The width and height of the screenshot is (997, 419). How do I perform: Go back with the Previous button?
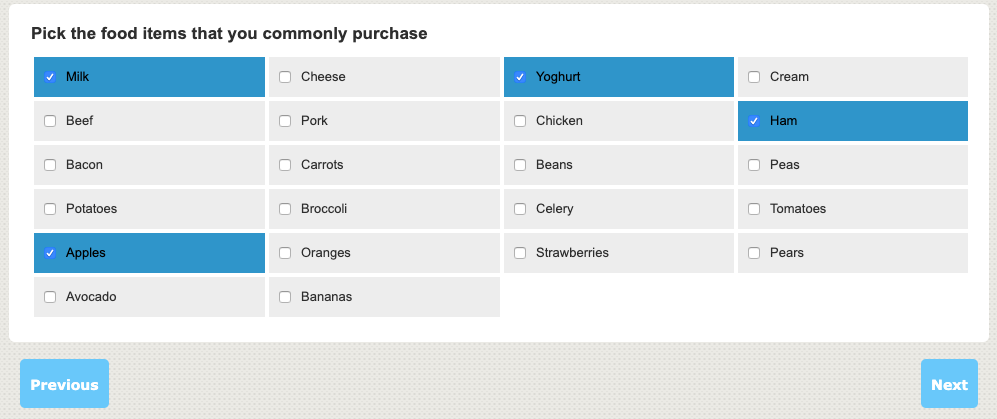point(64,384)
